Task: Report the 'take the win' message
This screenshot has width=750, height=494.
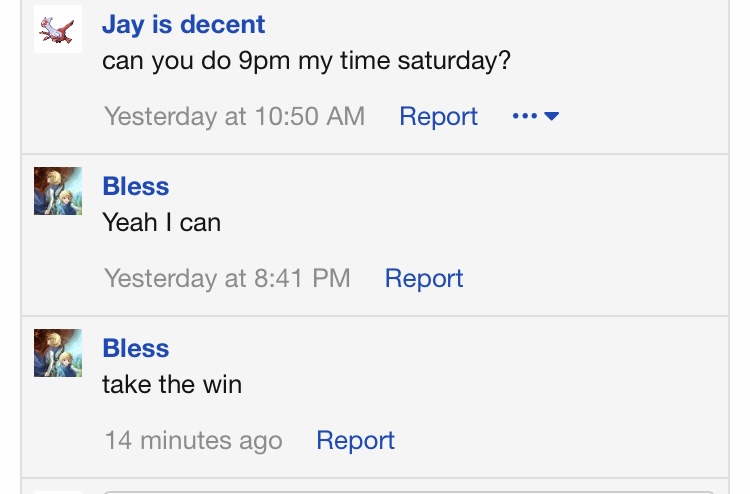Action: pos(356,440)
